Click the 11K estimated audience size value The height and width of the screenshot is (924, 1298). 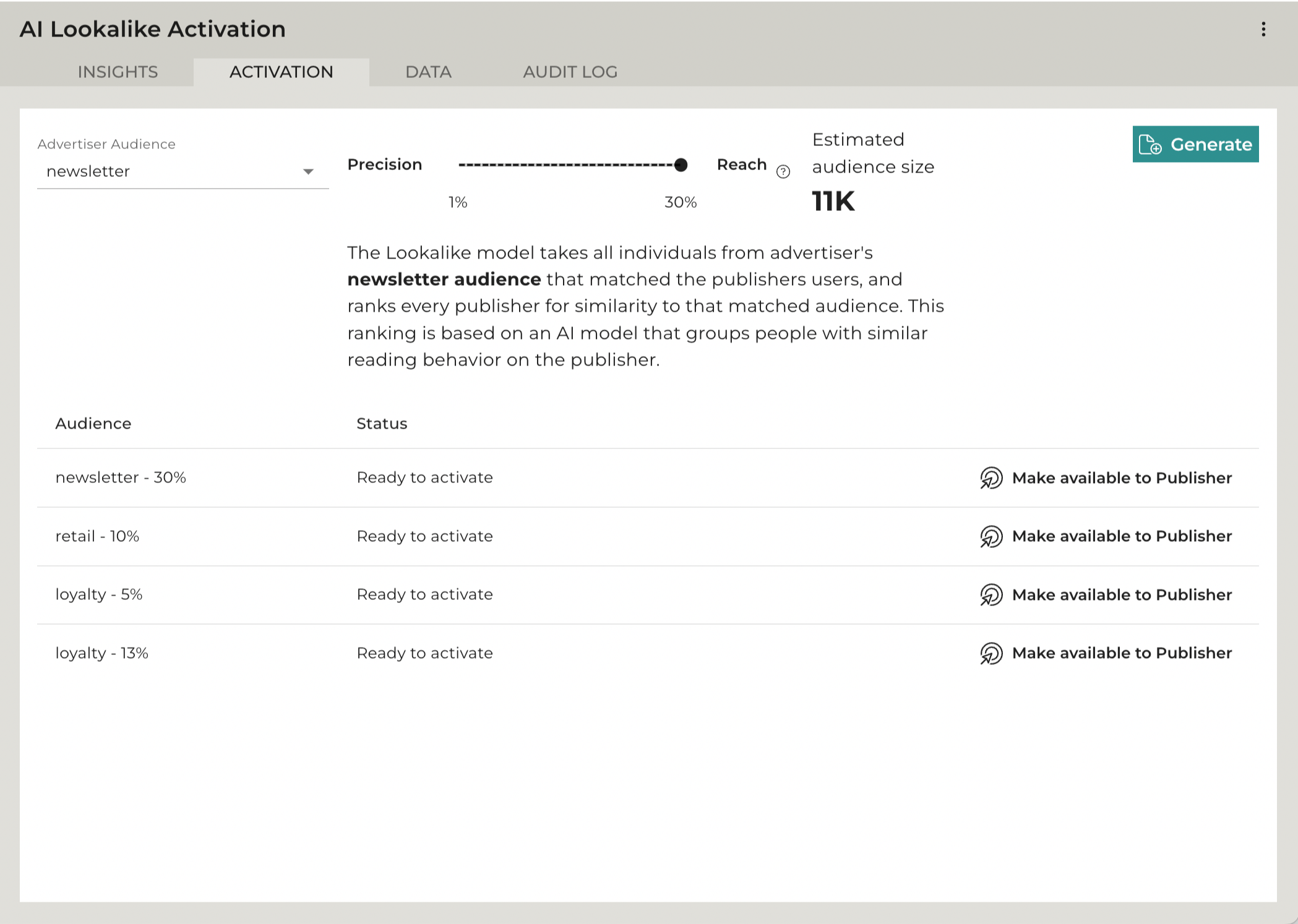(x=833, y=202)
